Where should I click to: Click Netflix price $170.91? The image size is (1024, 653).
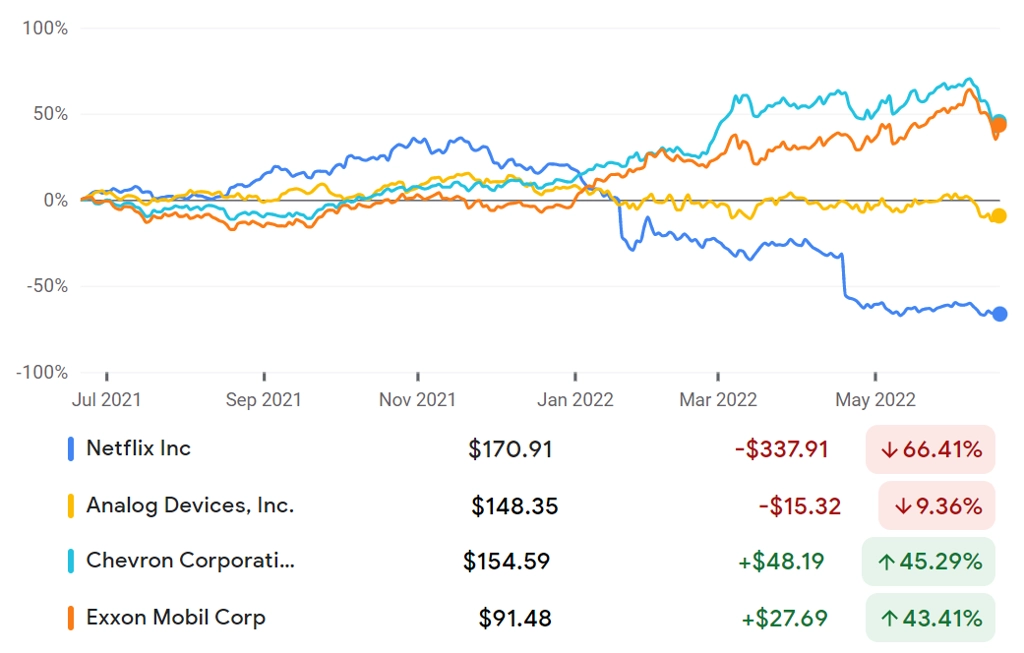click(x=511, y=449)
